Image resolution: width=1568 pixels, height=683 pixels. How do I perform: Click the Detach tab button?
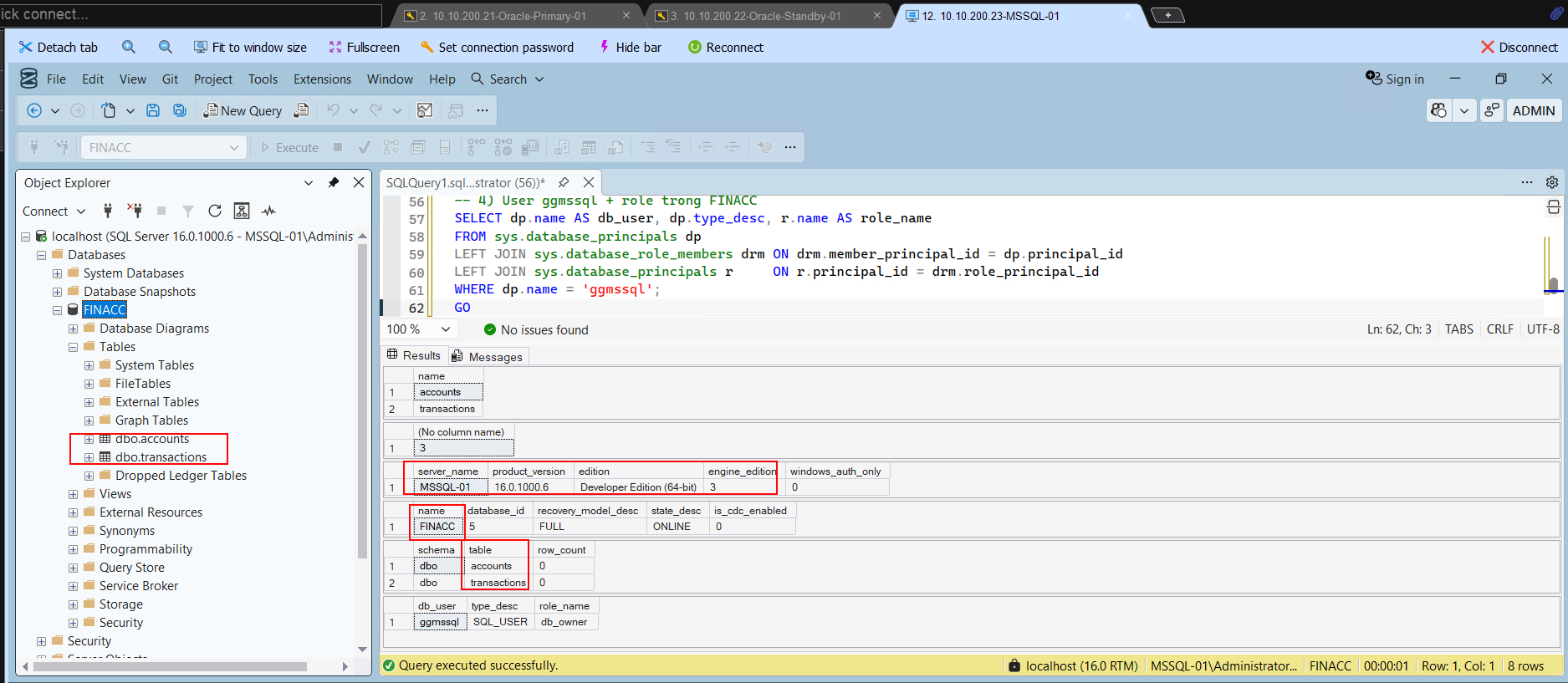[59, 47]
